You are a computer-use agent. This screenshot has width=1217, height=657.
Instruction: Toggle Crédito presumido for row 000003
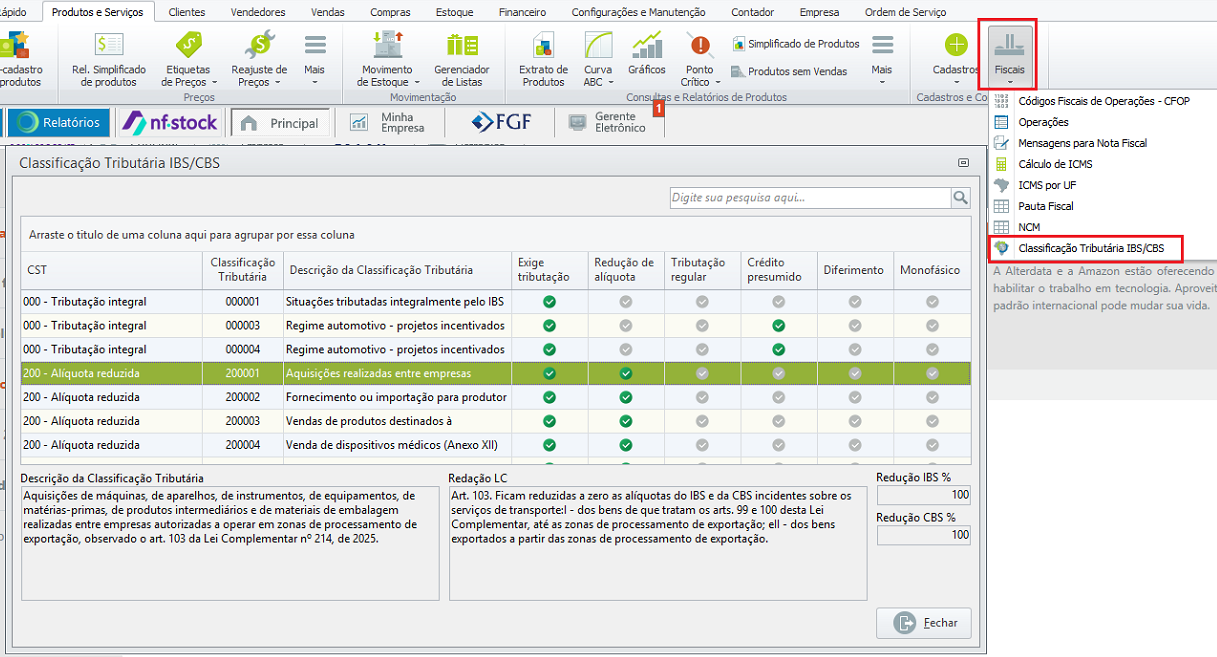point(778,326)
